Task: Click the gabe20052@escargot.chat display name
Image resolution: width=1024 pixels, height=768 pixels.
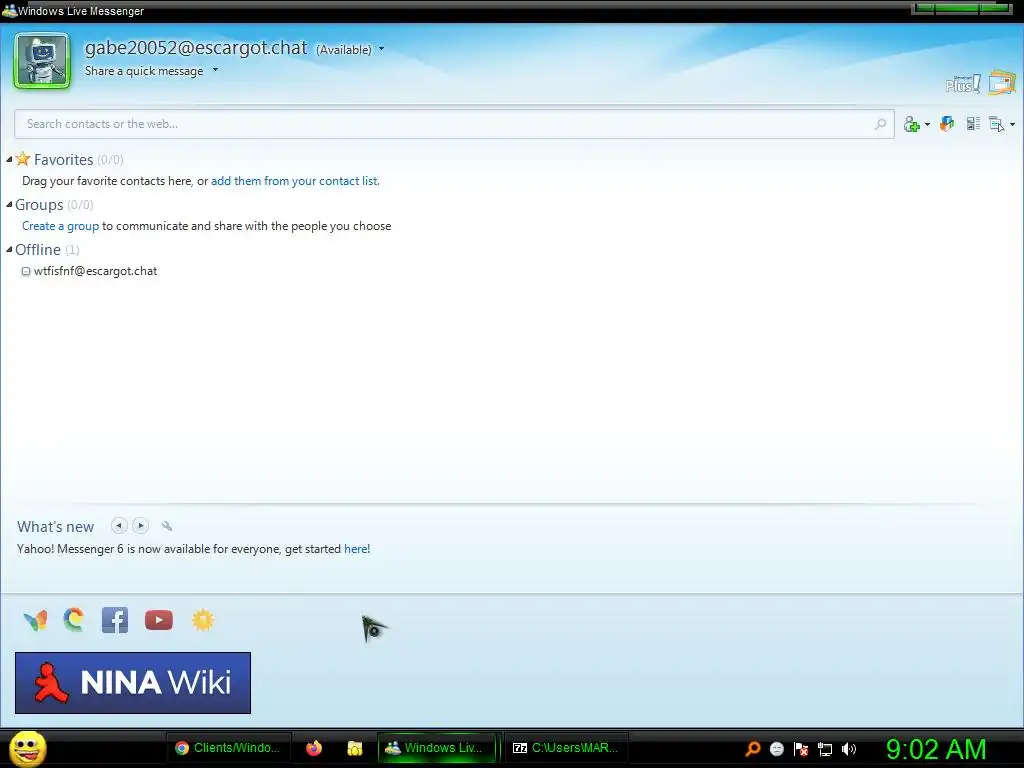Action: 196,48
